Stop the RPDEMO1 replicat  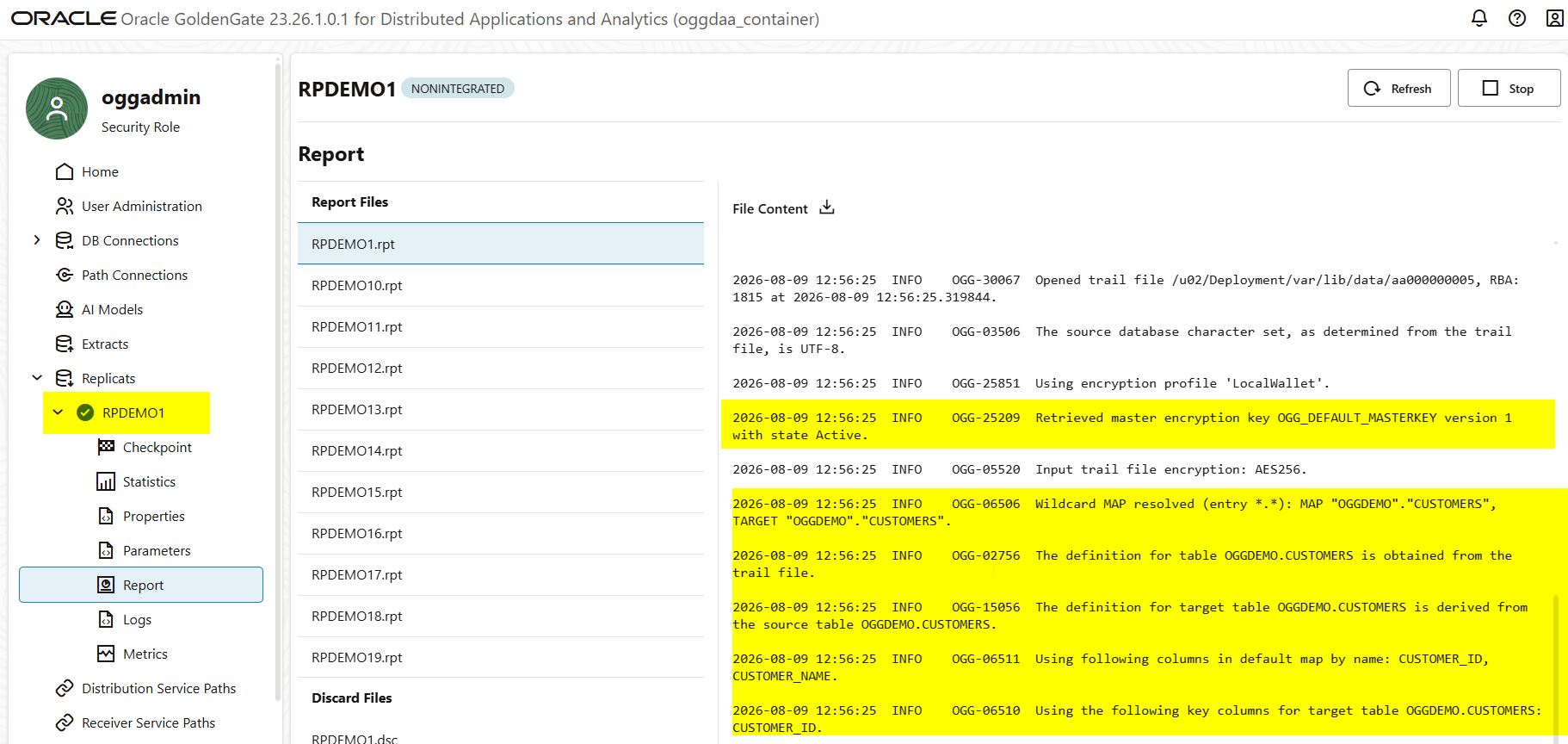tap(1509, 88)
